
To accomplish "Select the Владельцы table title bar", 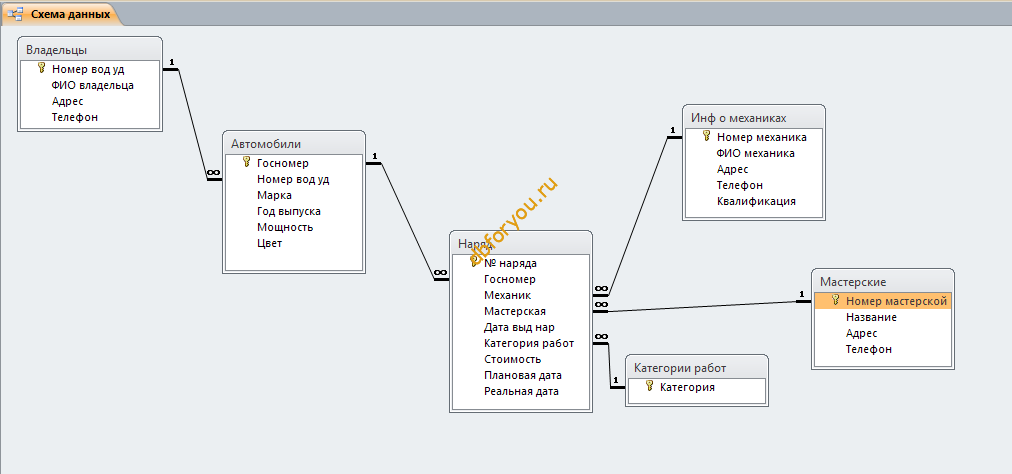I will [90, 50].
